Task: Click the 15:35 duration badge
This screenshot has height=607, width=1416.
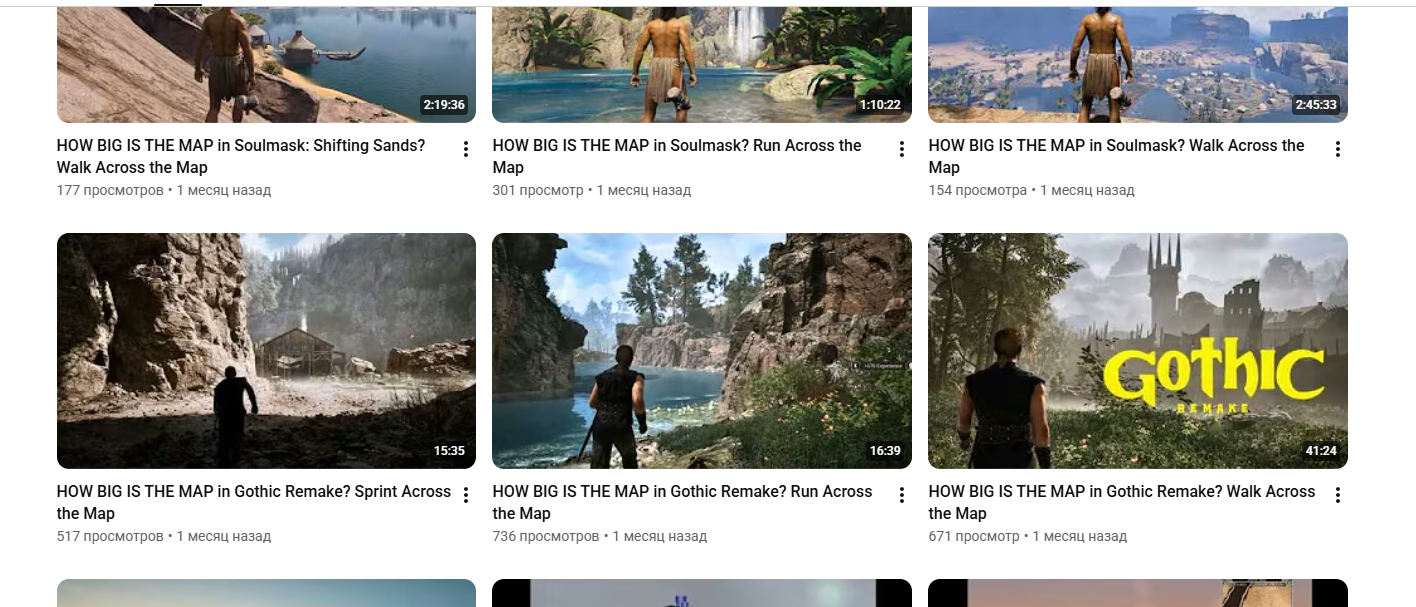Action: [x=449, y=451]
